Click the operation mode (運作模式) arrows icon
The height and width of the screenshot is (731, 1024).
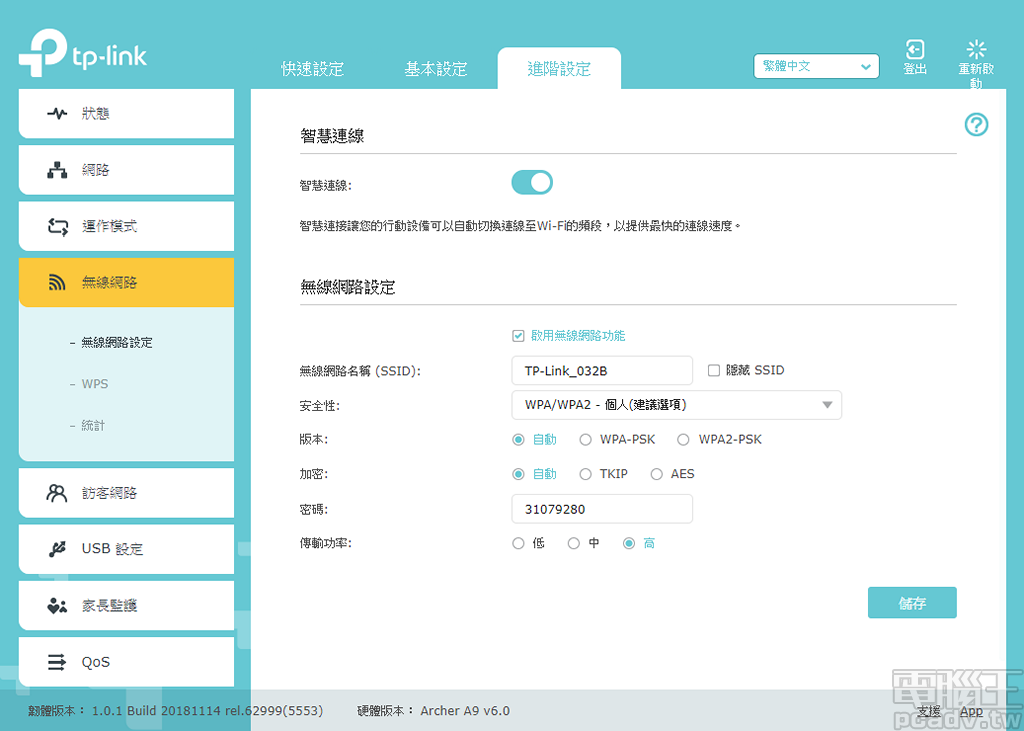(57, 227)
